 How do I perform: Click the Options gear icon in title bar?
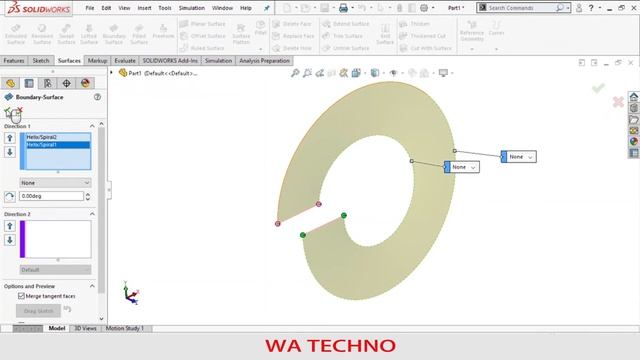424,8
